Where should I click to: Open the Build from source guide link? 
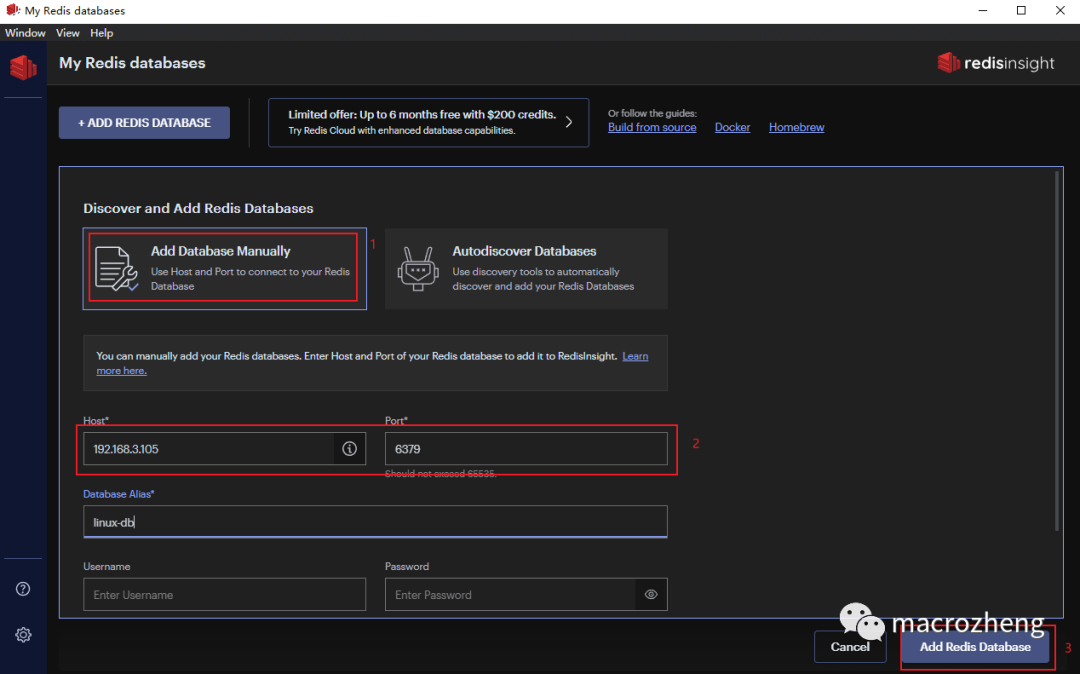coord(652,127)
